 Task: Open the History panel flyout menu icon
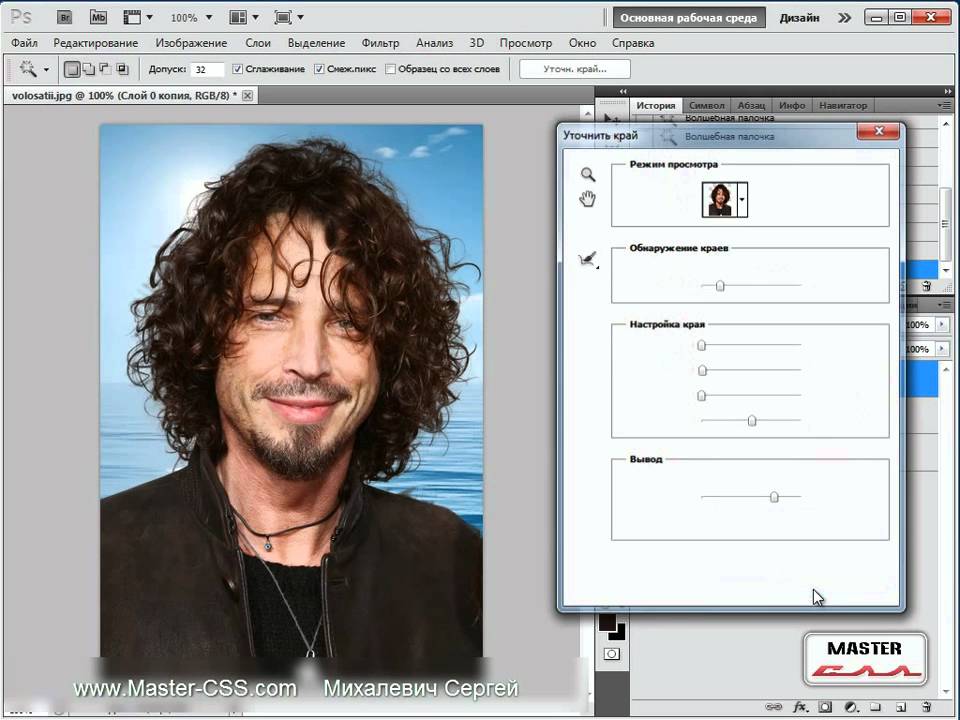tap(943, 105)
